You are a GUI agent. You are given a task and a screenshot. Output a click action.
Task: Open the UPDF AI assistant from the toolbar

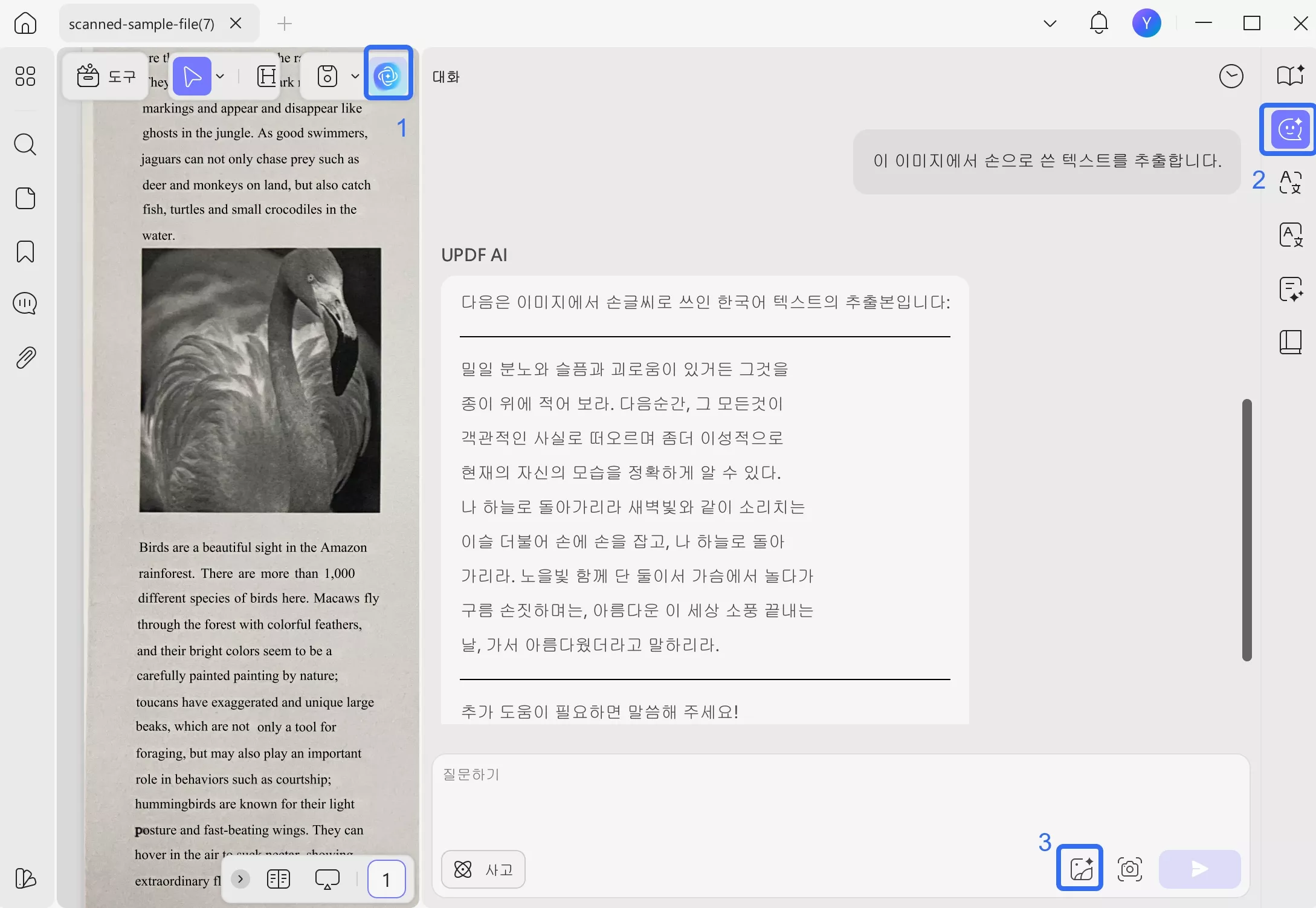coord(389,74)
